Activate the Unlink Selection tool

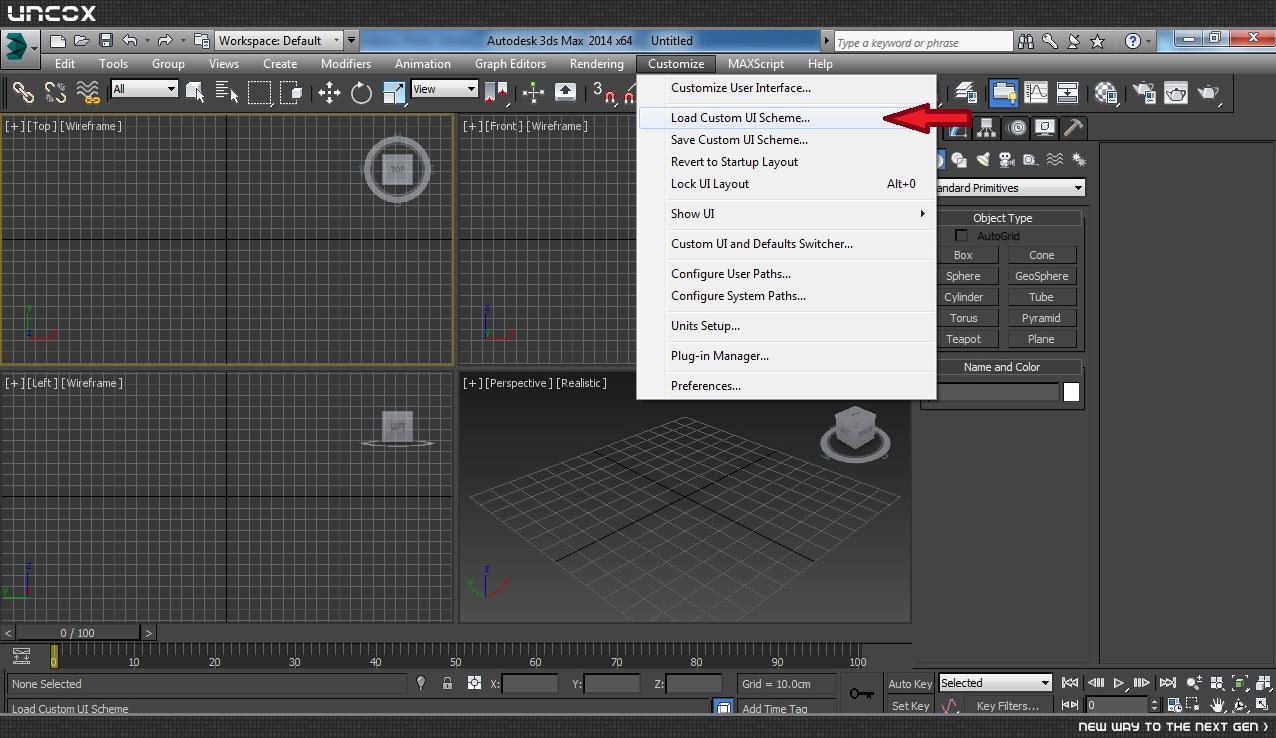point(55,93)
